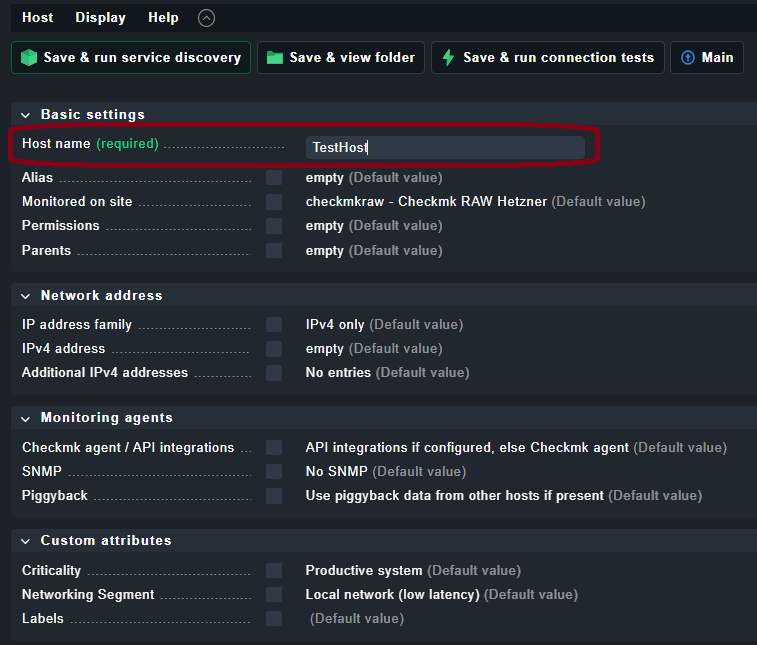
Task: Click the lightning bolt connection tests icon
Action: [x=449, y=57]
